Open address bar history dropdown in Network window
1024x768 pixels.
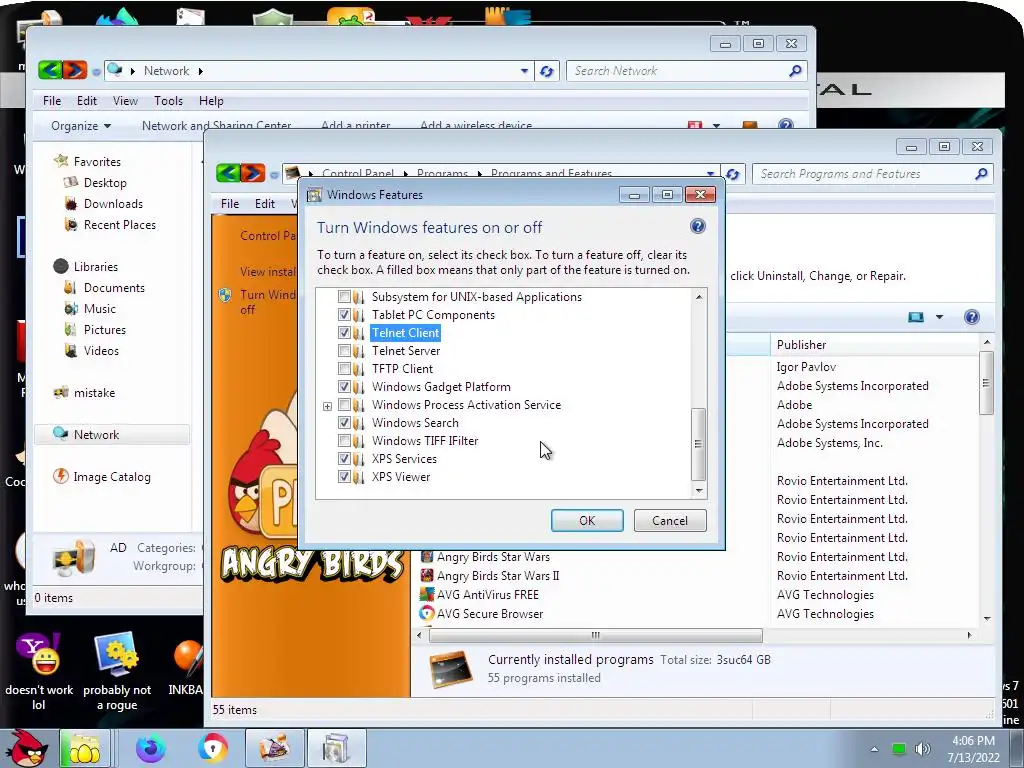coord(524,71)
